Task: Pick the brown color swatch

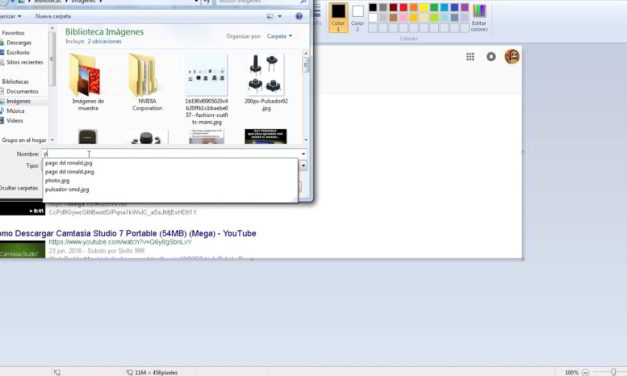Action: click(x=393, y=18)
